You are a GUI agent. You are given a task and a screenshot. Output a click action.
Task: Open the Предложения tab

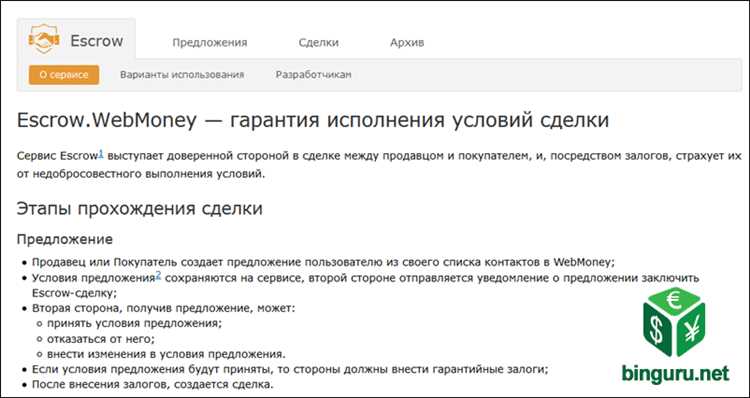coord(210,43)
